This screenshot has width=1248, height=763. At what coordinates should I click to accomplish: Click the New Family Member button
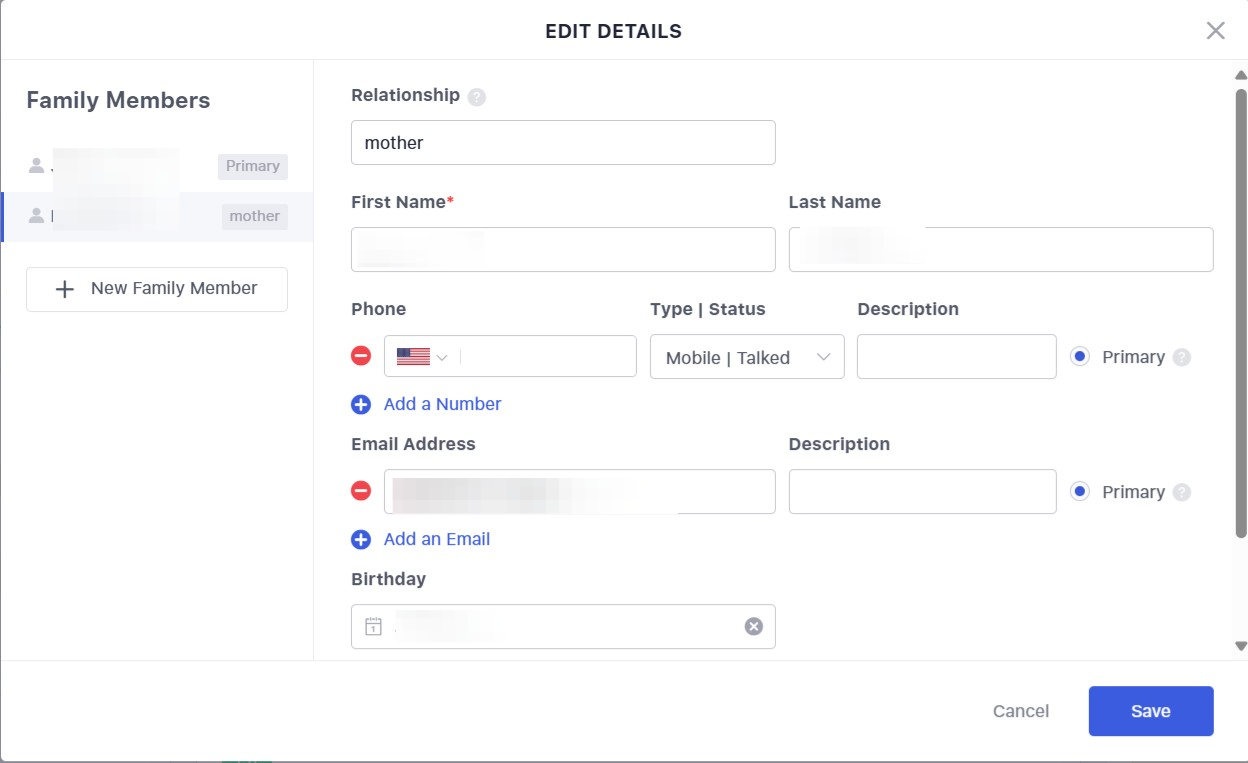[x=157, y=289]
